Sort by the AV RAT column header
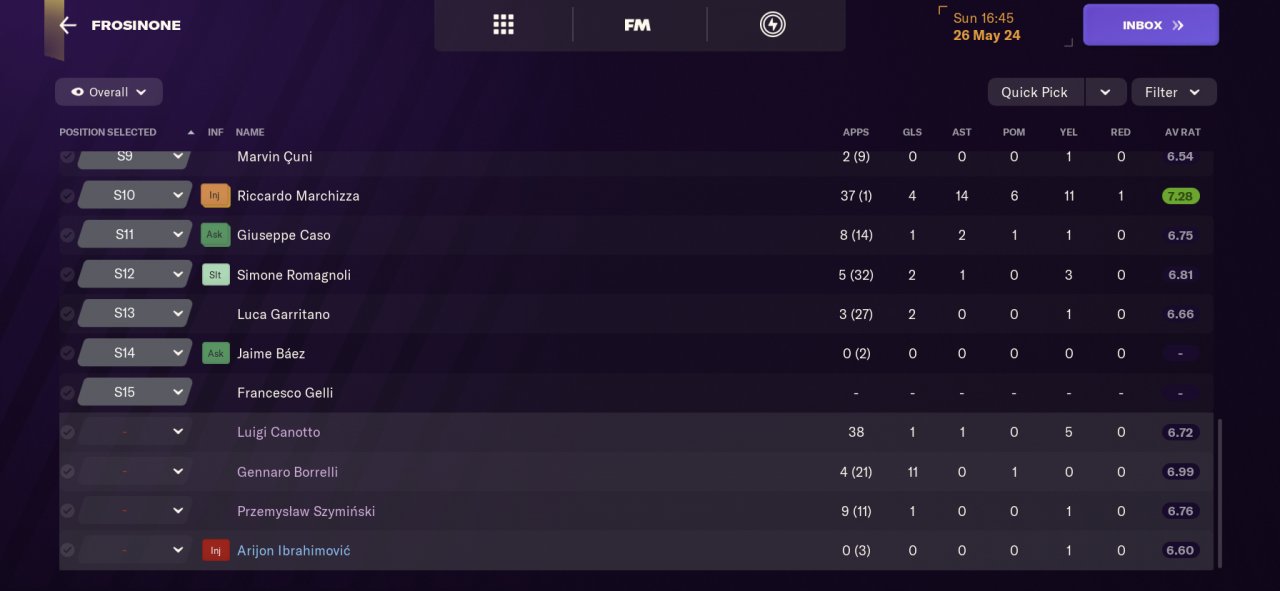The image size is (1280, 591). point(1182,132)
